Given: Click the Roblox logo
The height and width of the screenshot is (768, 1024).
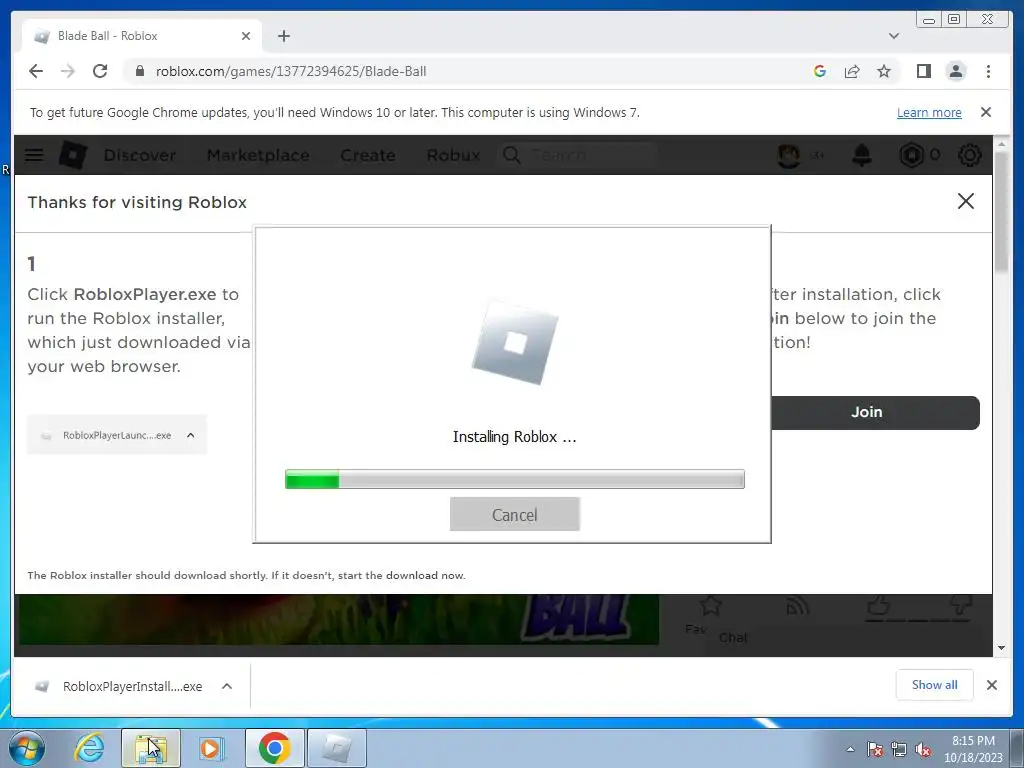Looking at the screenshot, I should [72, 155].
